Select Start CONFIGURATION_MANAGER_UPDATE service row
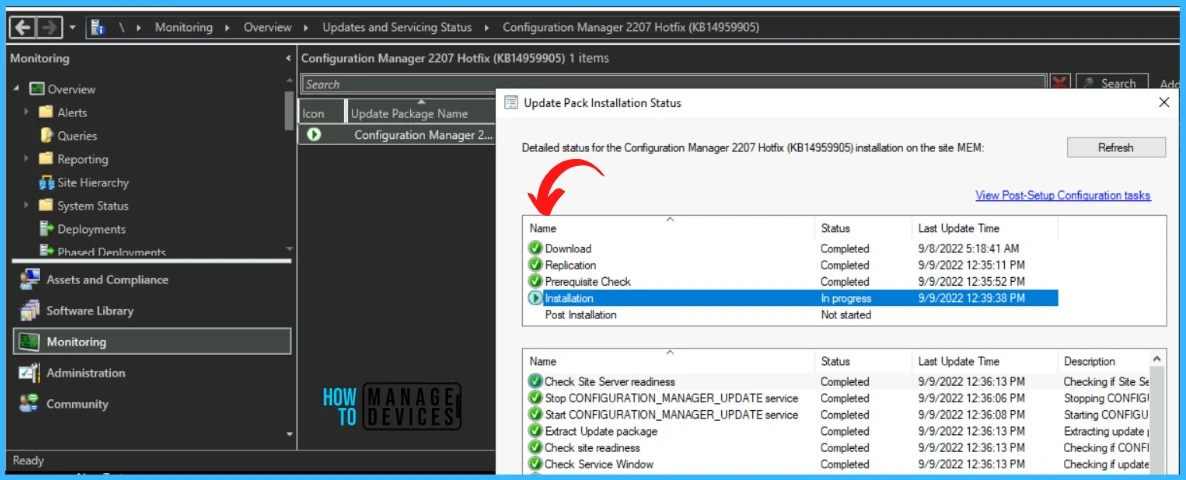Image resolution: width=1186 pixels, height=480 pixels. (x=837, y=415)
